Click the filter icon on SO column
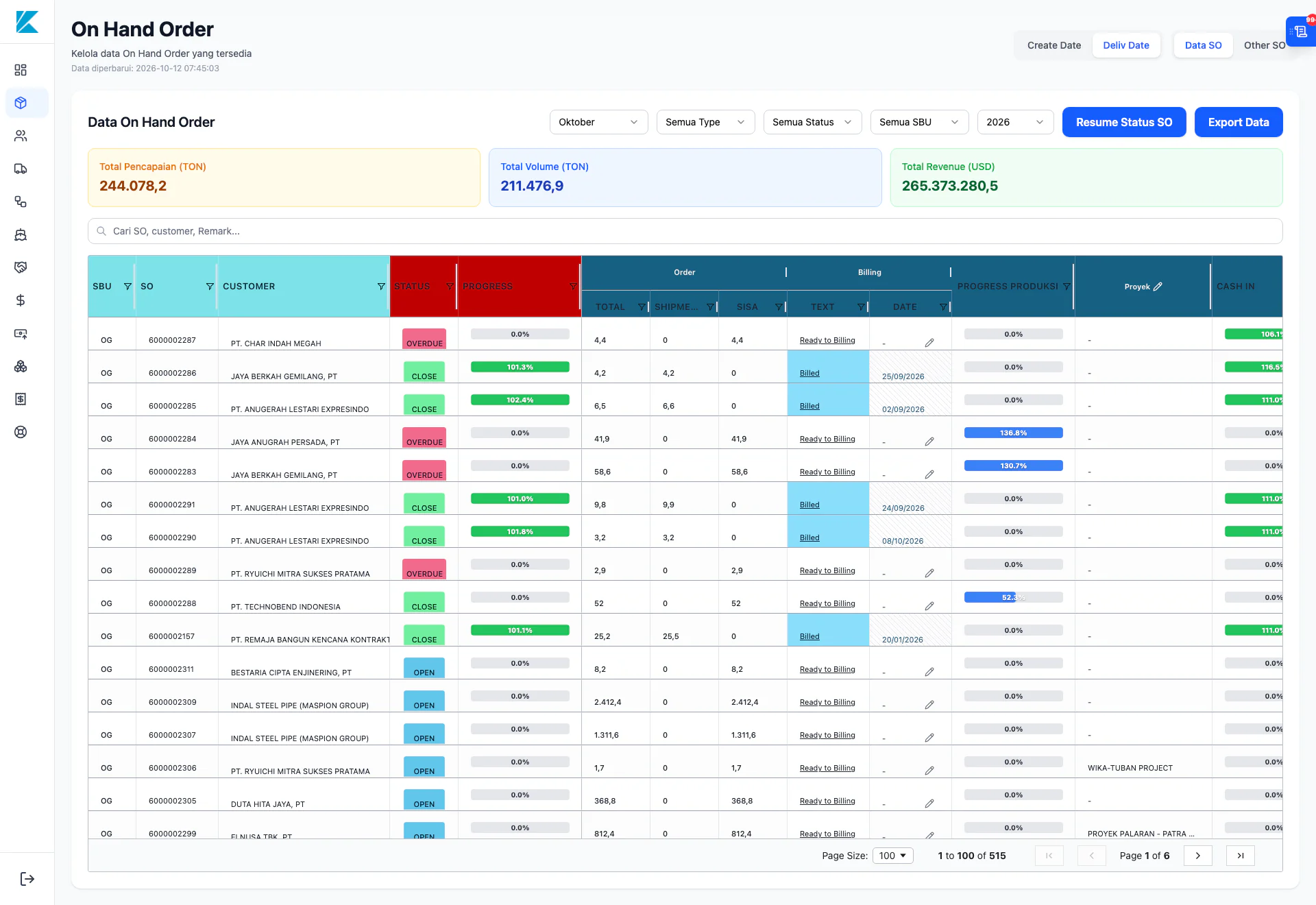1316x905 pixels. pyautogui.click(x=210, y=287)
